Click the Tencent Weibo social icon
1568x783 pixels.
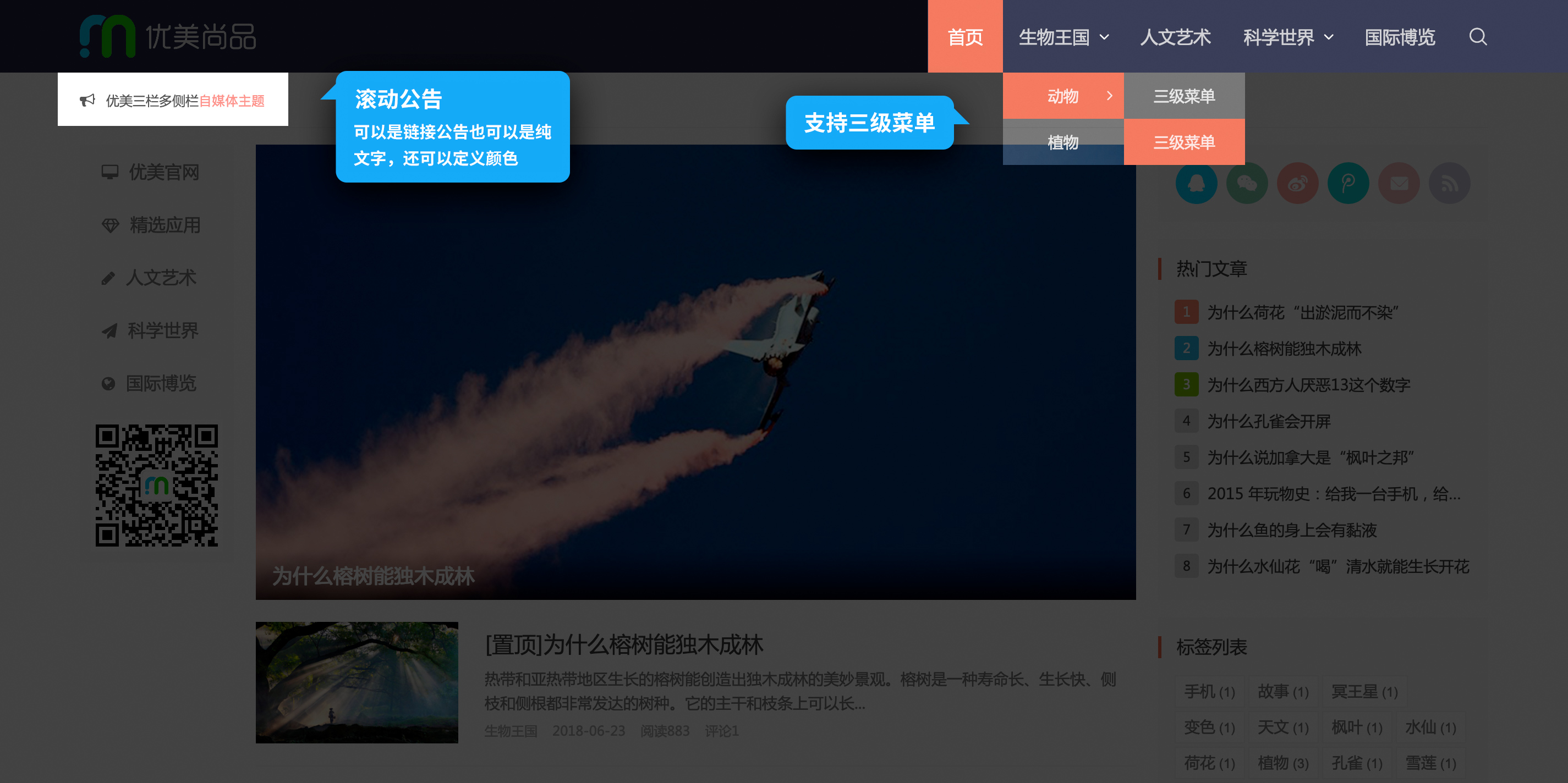1347,183
